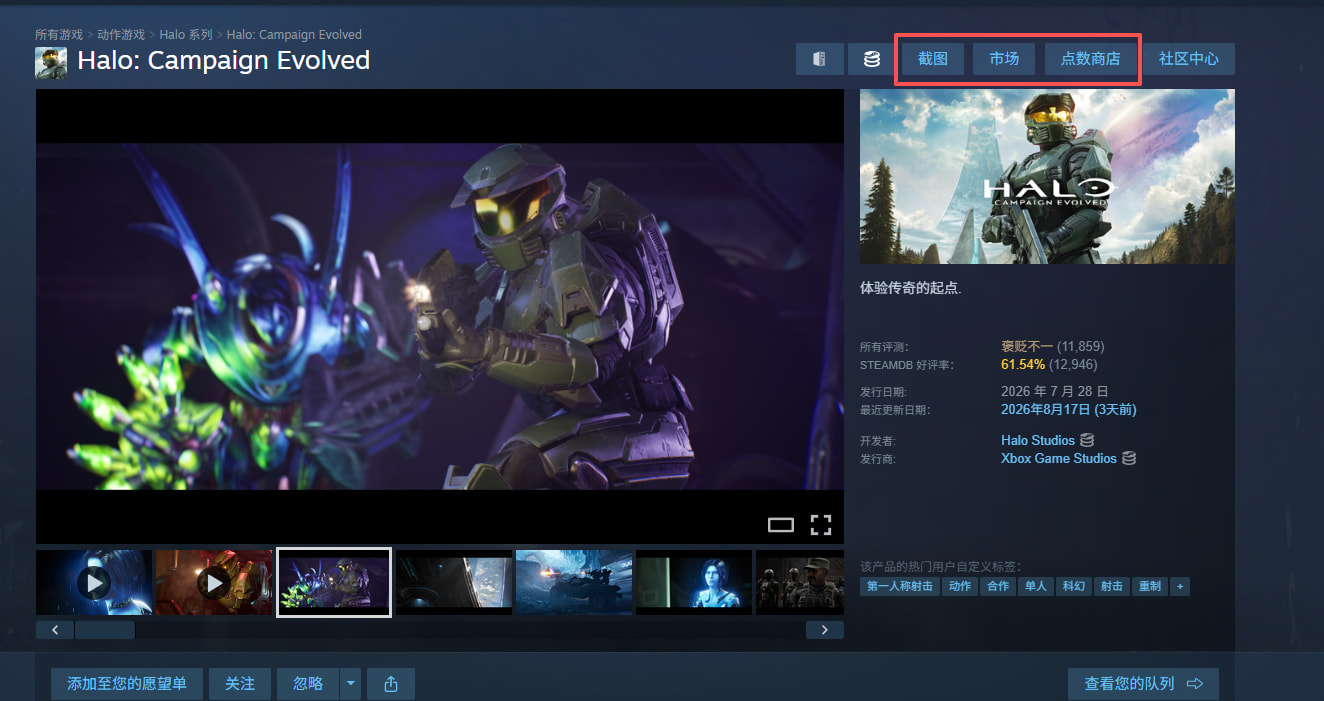Screen dimensions: 1324x701
Task: Select the 重制 tag
Action: (x=1150, y=587)
